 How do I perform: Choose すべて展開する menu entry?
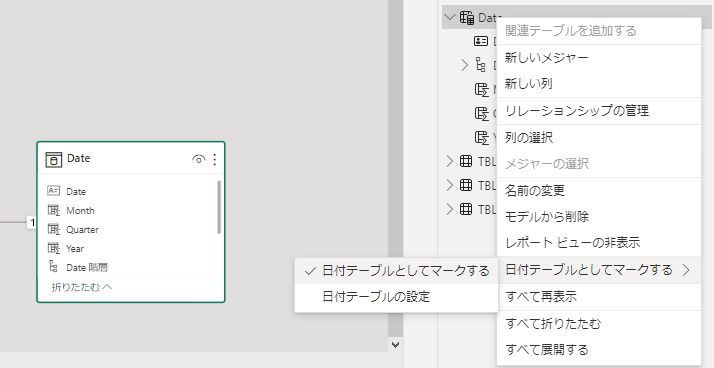598,350
